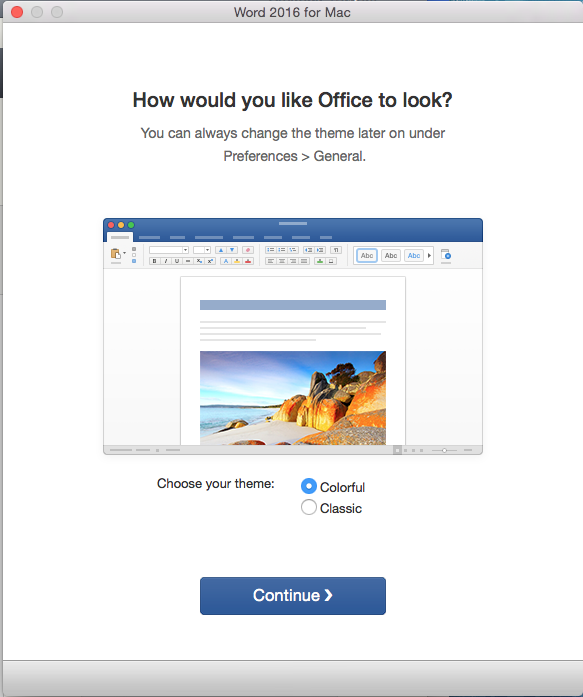The height and width of the screenshot is (697, 583).
Task: Click the Continue button
Action: tap(293, 596)
